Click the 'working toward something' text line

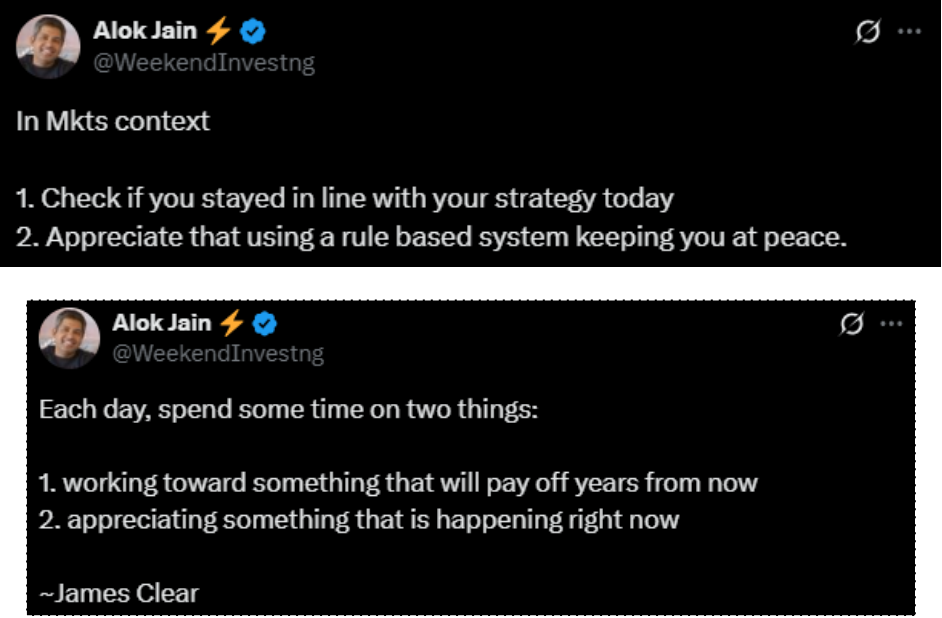click(397, 483)
